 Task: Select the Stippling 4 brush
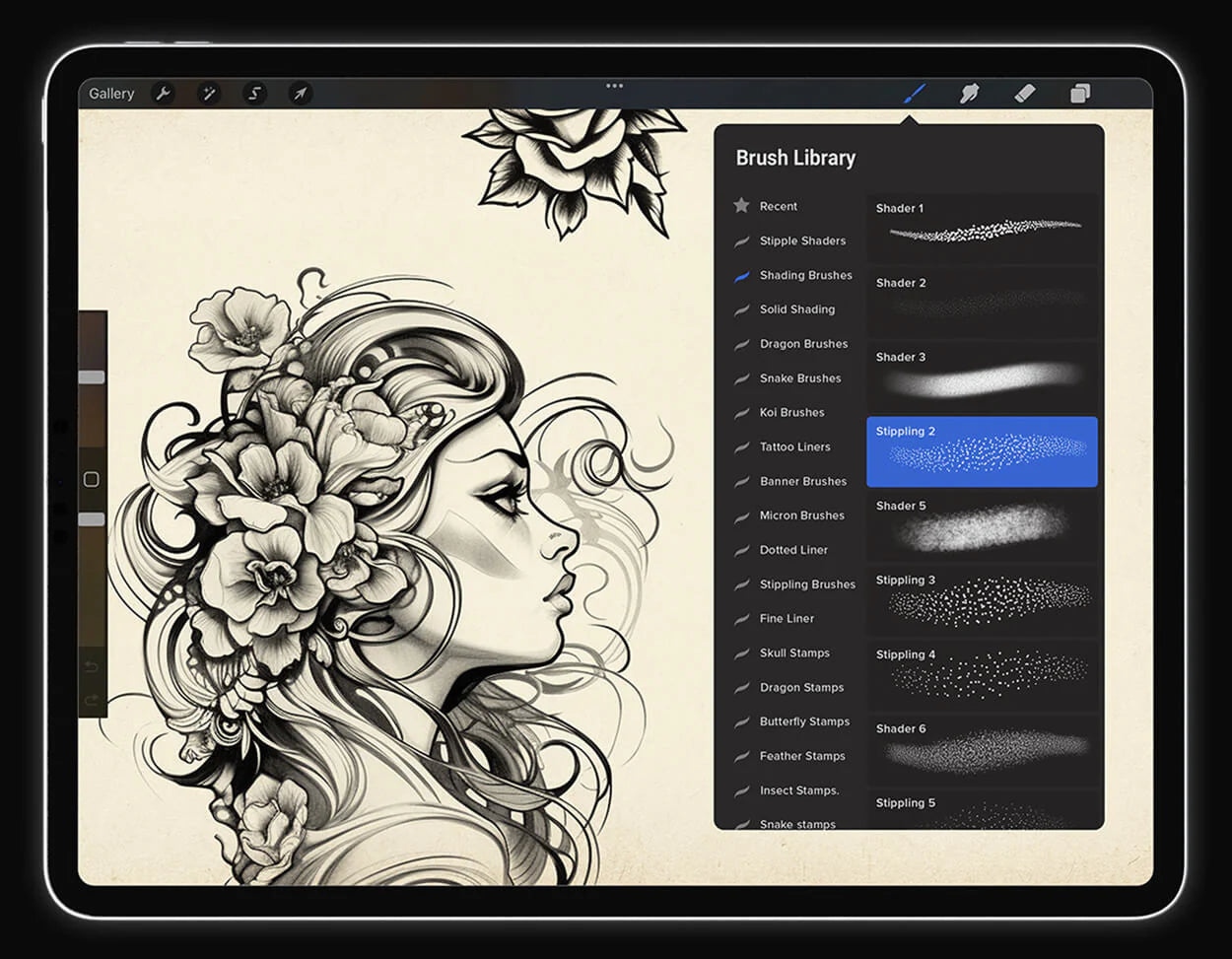click(982, 675)
